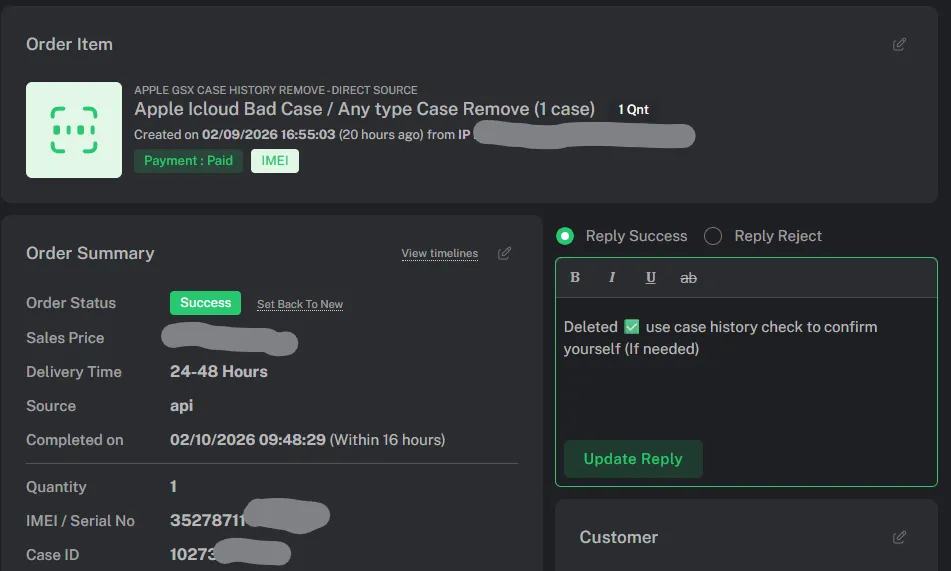Screen dimensions: 951x571
Task: Click the green Success status badge
Action: pyautogui.click(x=206, y=303)
